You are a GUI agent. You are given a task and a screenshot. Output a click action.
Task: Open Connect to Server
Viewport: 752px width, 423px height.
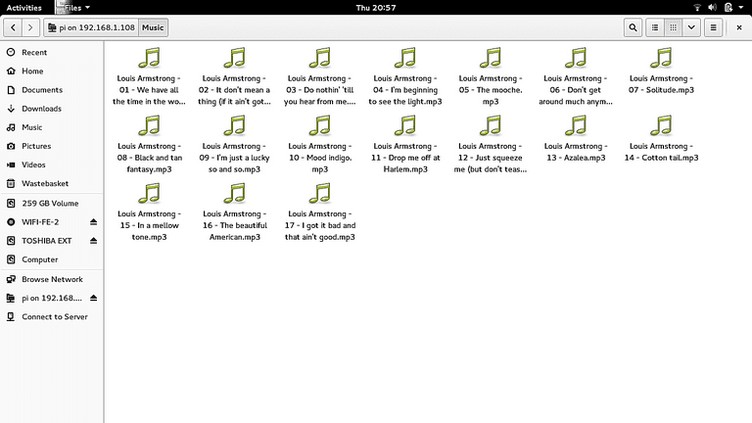(x=51, y=317)
